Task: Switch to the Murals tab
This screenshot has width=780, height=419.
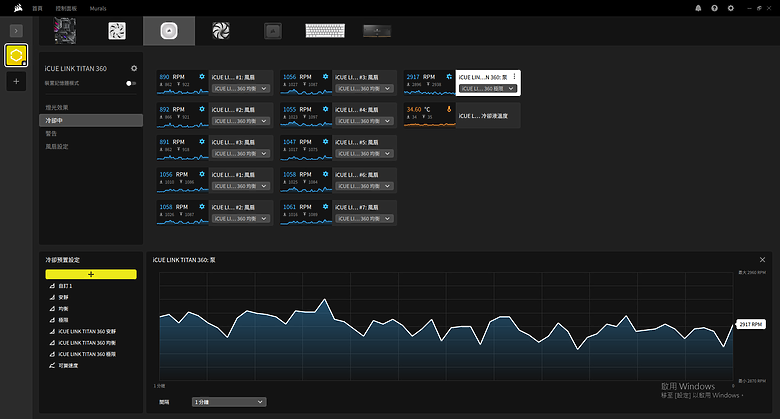Action: click(x=98, y=7)
